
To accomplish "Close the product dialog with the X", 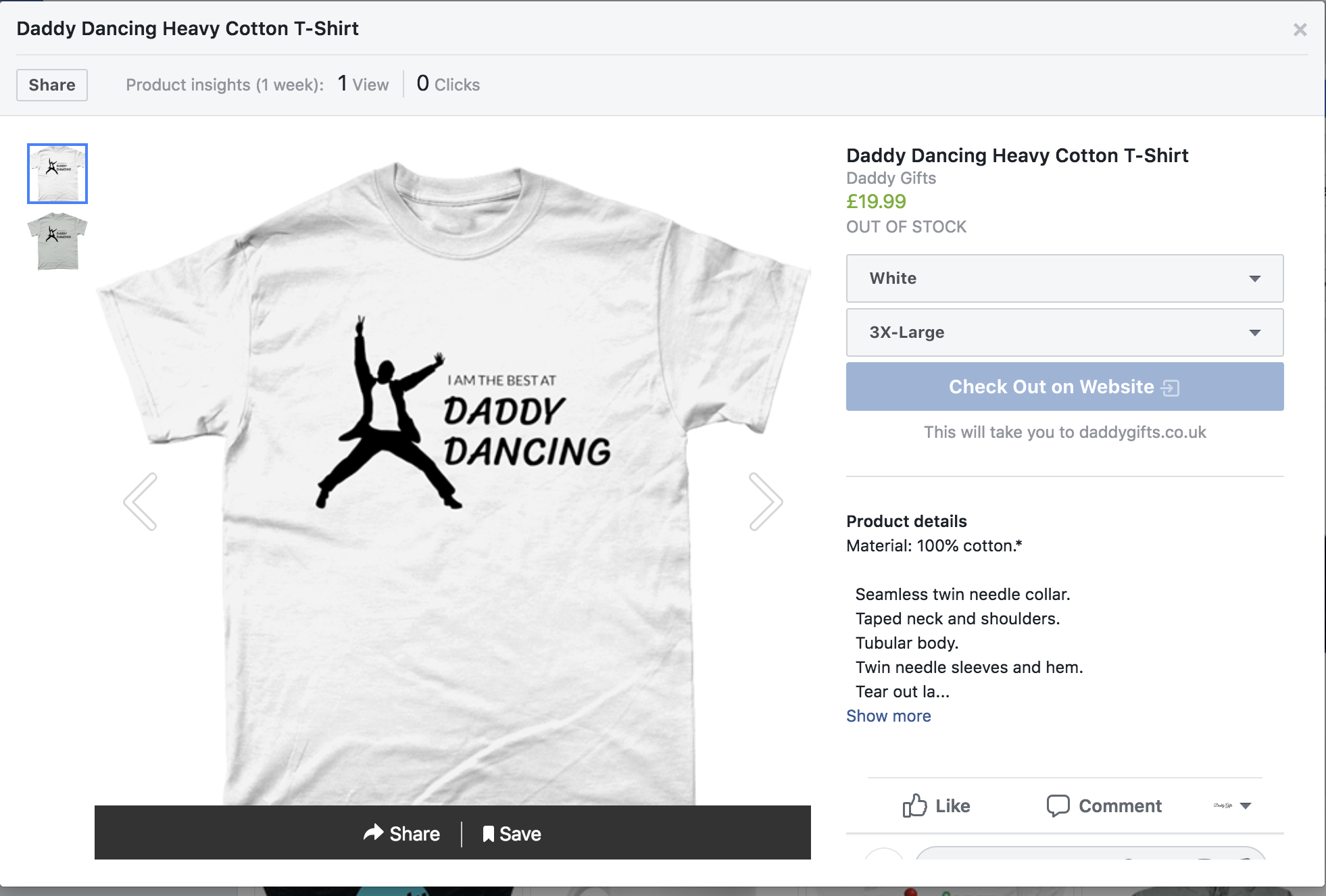I will [x=1300, y=30].
